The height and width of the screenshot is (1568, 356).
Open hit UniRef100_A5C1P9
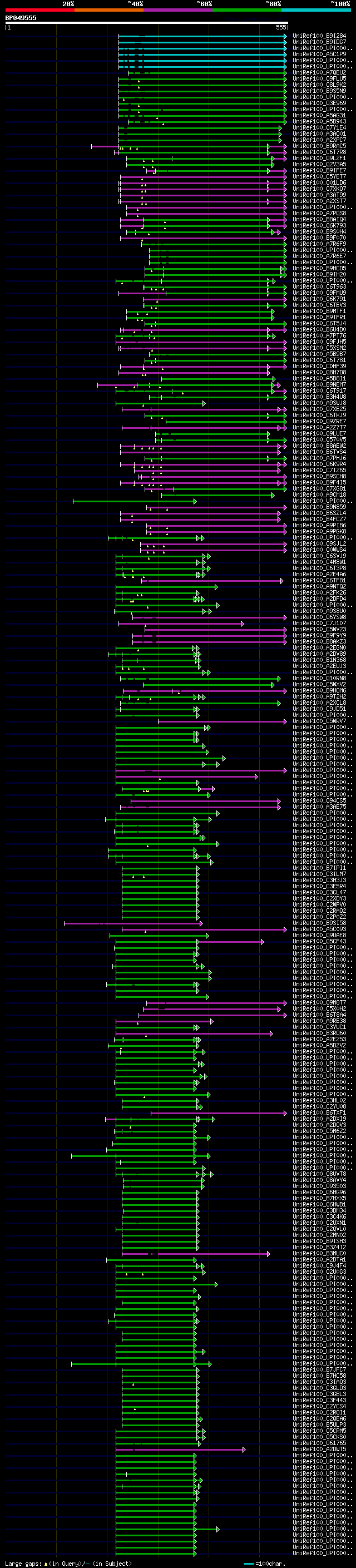click(319, 54)
